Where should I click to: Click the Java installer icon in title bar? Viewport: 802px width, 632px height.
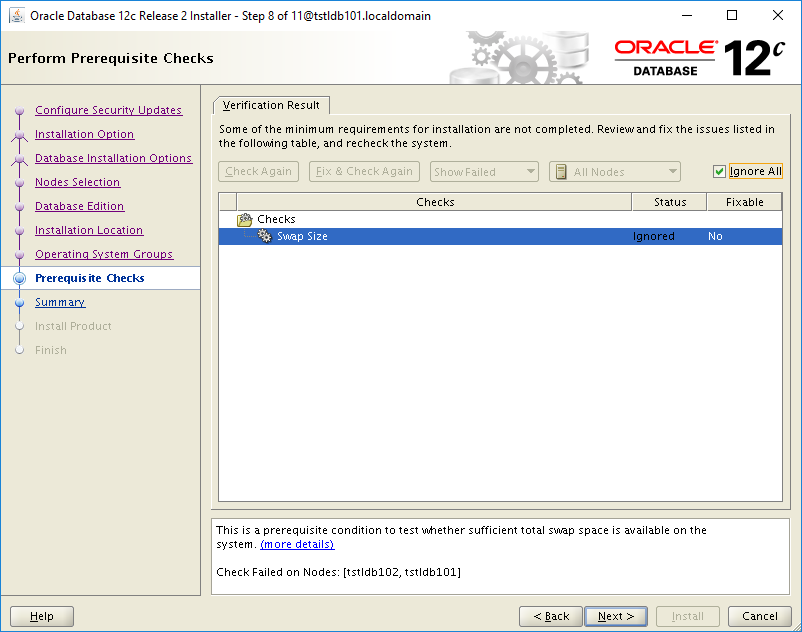click(x=16, y=16)
